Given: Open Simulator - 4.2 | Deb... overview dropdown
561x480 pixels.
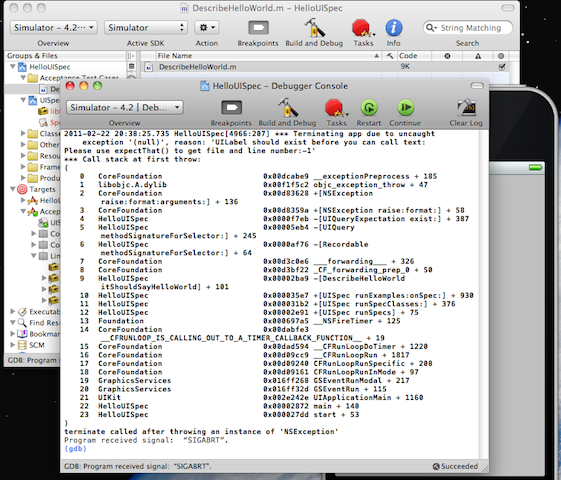Looking at the screenshot, I should click(x=125, y=108).
